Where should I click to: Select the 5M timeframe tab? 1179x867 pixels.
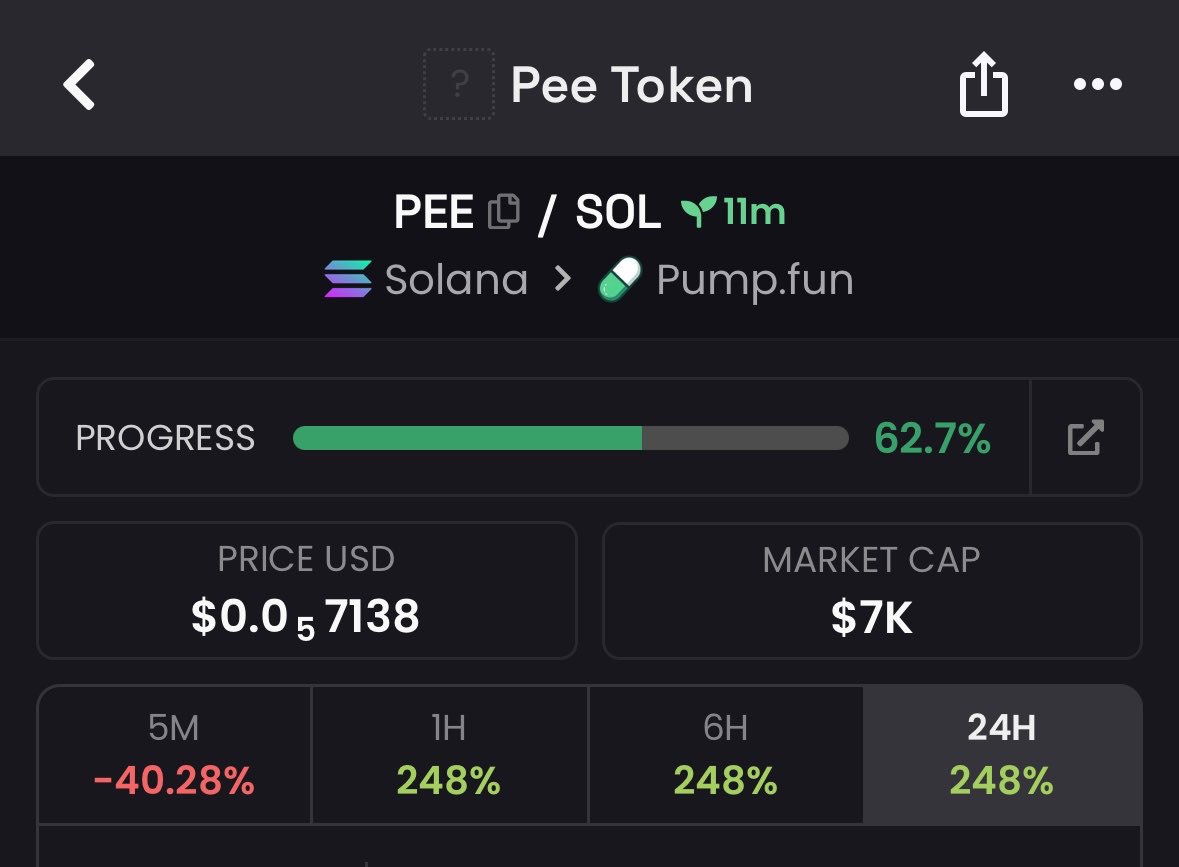click(174, 754)
